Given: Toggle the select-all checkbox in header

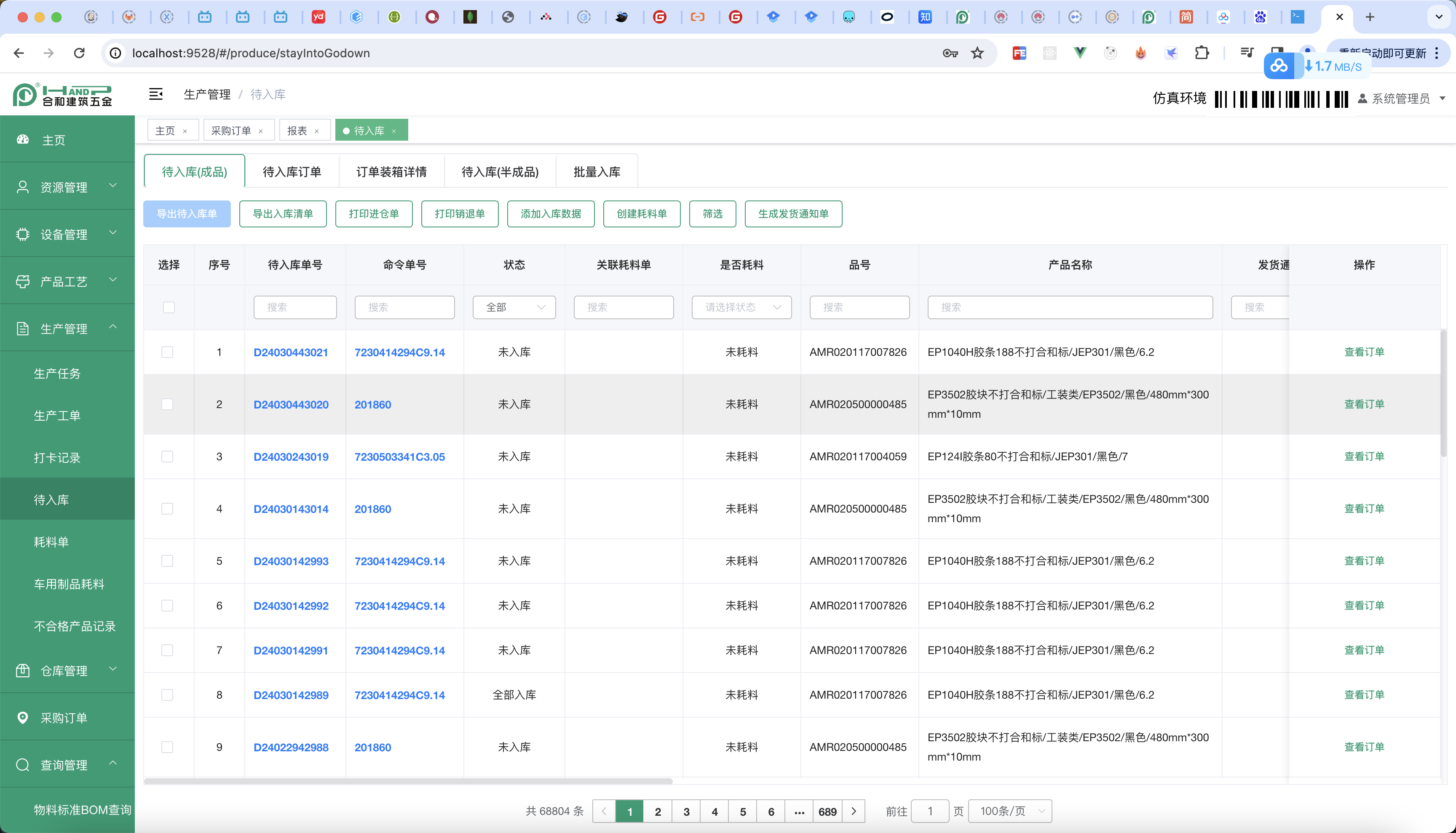Looking at the screenshot, I should pos(169,307).
